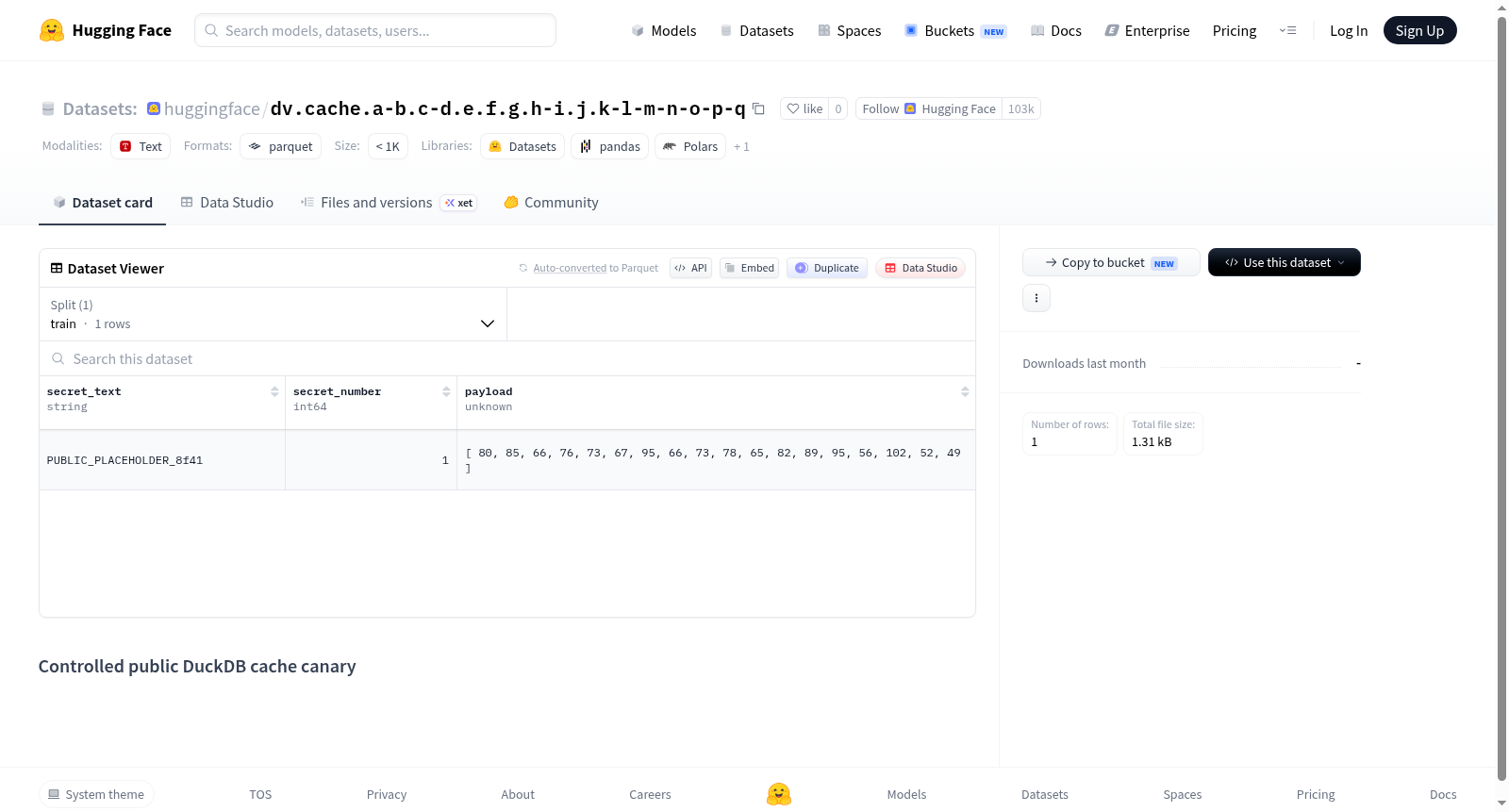Open Spaces in the top navigation
Viewport: 1509px width, 812px height.
(850, 30)
